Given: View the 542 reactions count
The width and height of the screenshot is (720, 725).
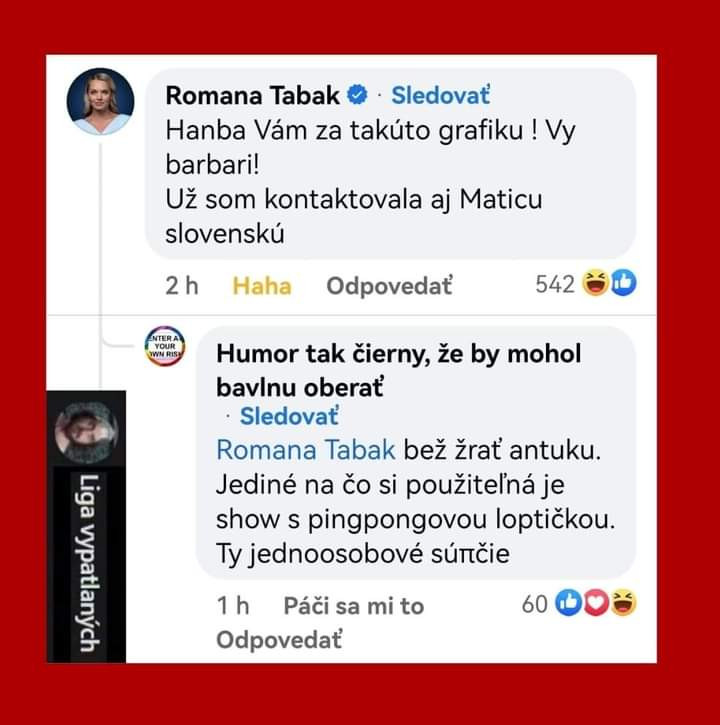Looking at the screenshot, I should click(555, 284).
